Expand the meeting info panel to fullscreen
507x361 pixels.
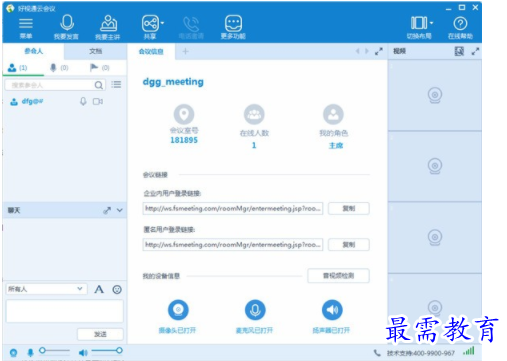click(379, 51)
